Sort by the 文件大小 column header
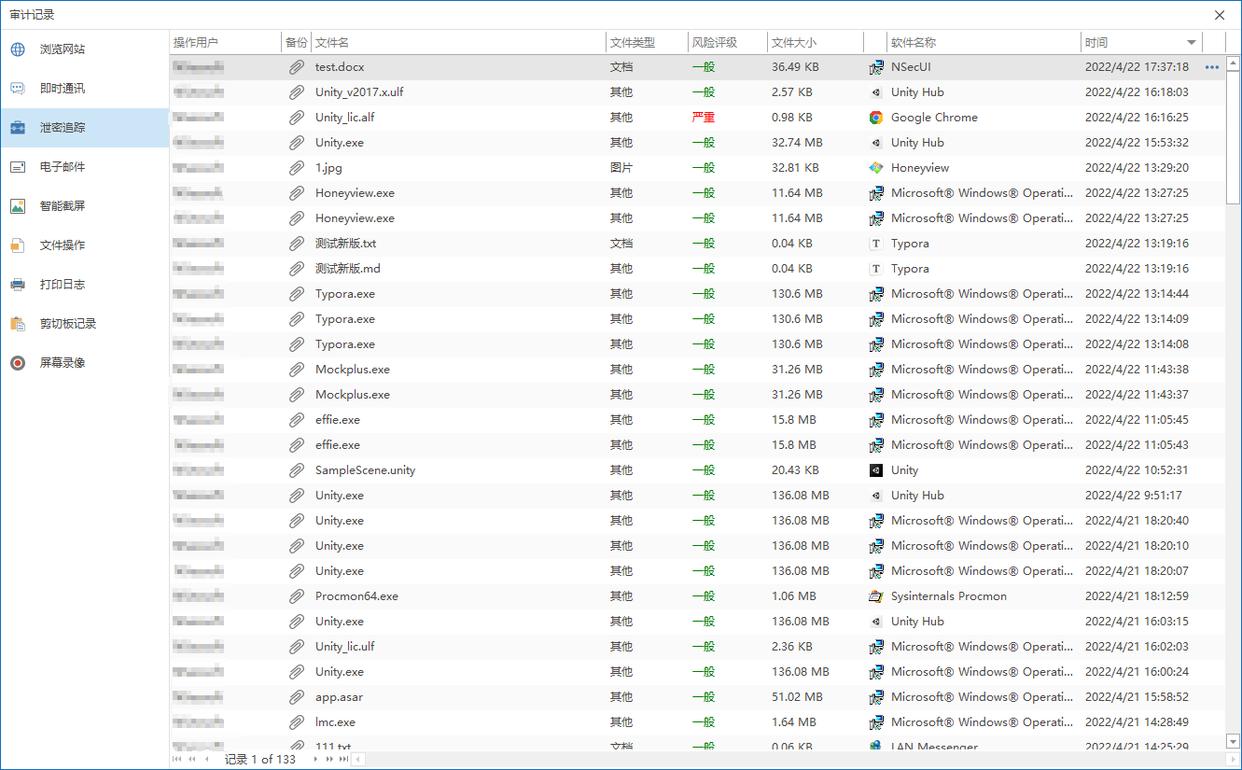 click(794, 43)
